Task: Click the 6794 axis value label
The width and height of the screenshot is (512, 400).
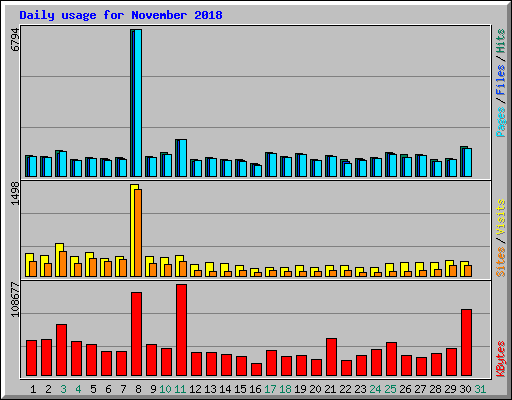Action: click(15, 40)
